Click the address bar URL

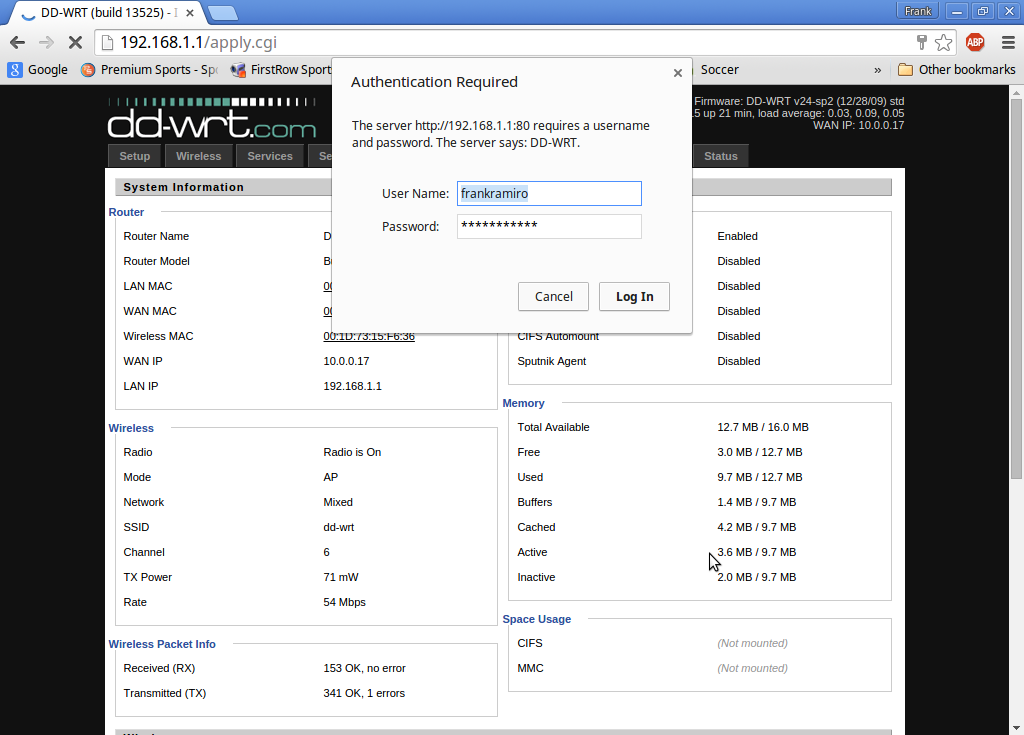[199, 42]
